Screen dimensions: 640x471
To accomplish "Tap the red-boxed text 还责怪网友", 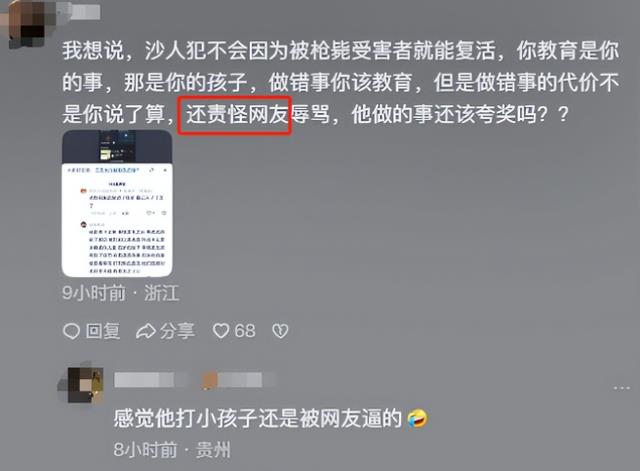I will click(x=235, y=115).
